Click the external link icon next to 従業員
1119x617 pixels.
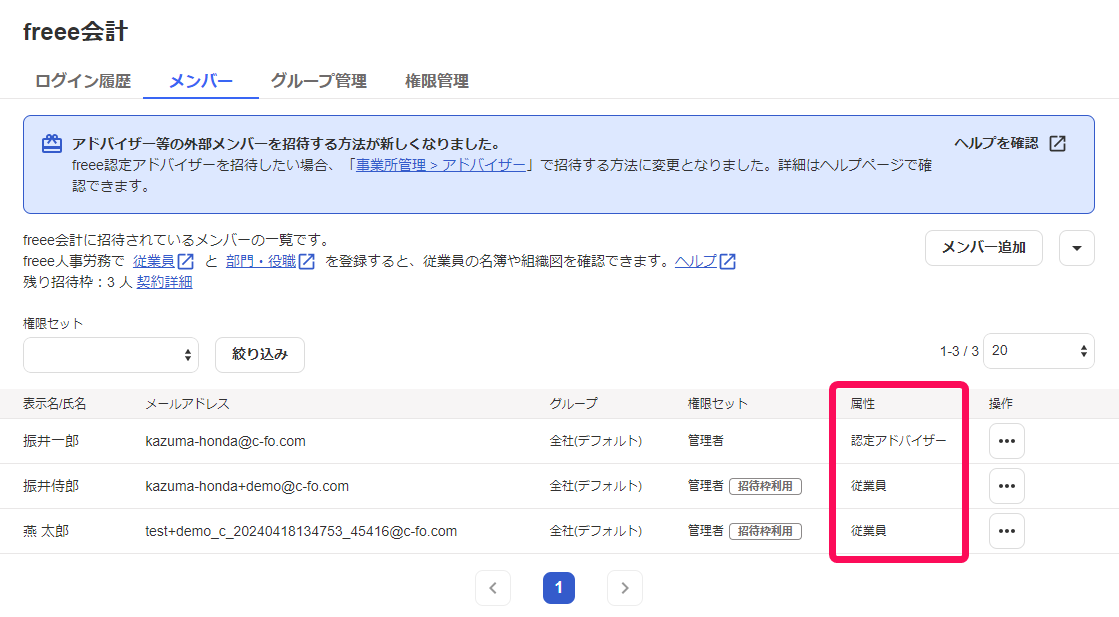coord(186,261)
